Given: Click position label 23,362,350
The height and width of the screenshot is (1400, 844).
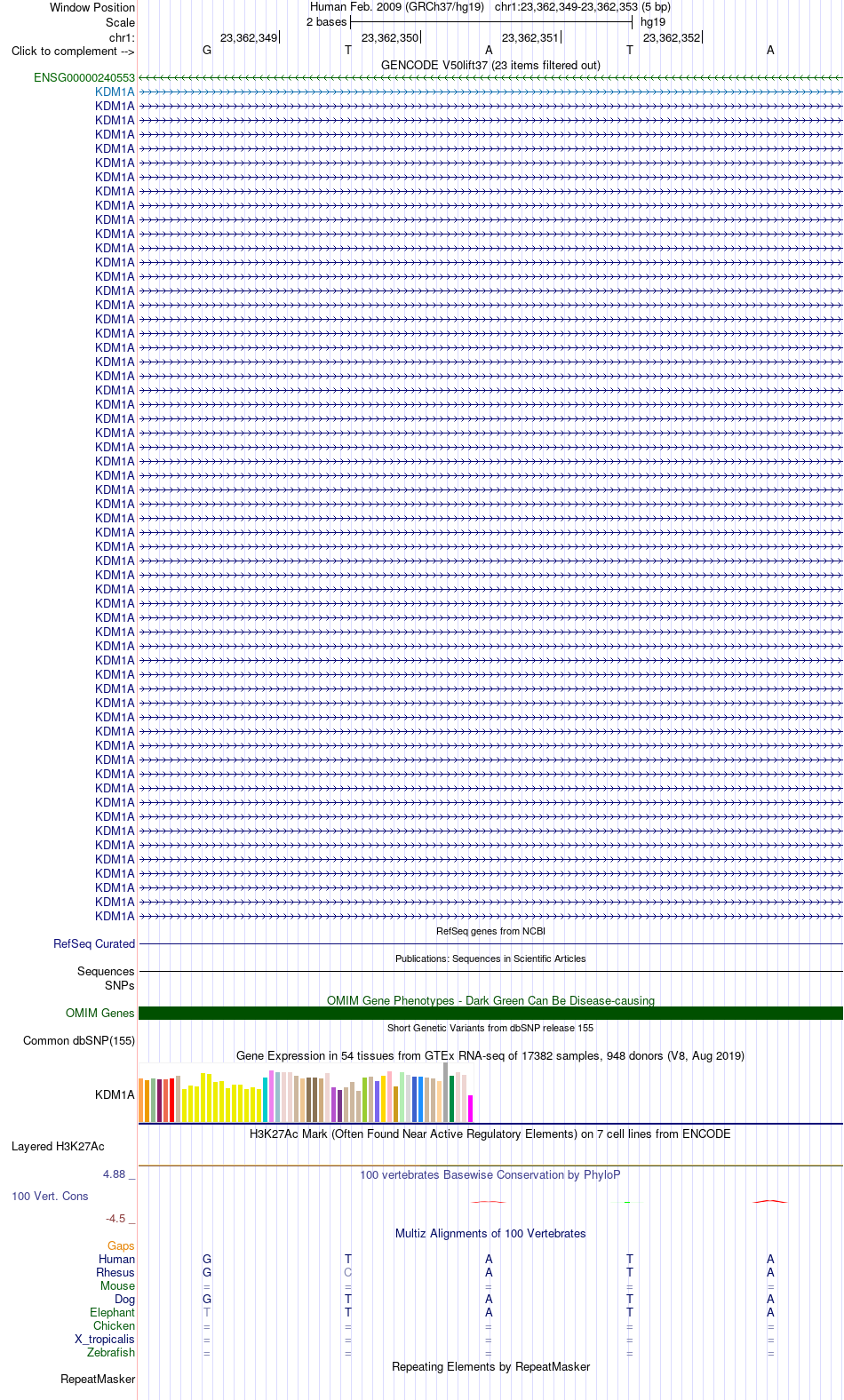Looking at the screenshot, I should (390, 38).
